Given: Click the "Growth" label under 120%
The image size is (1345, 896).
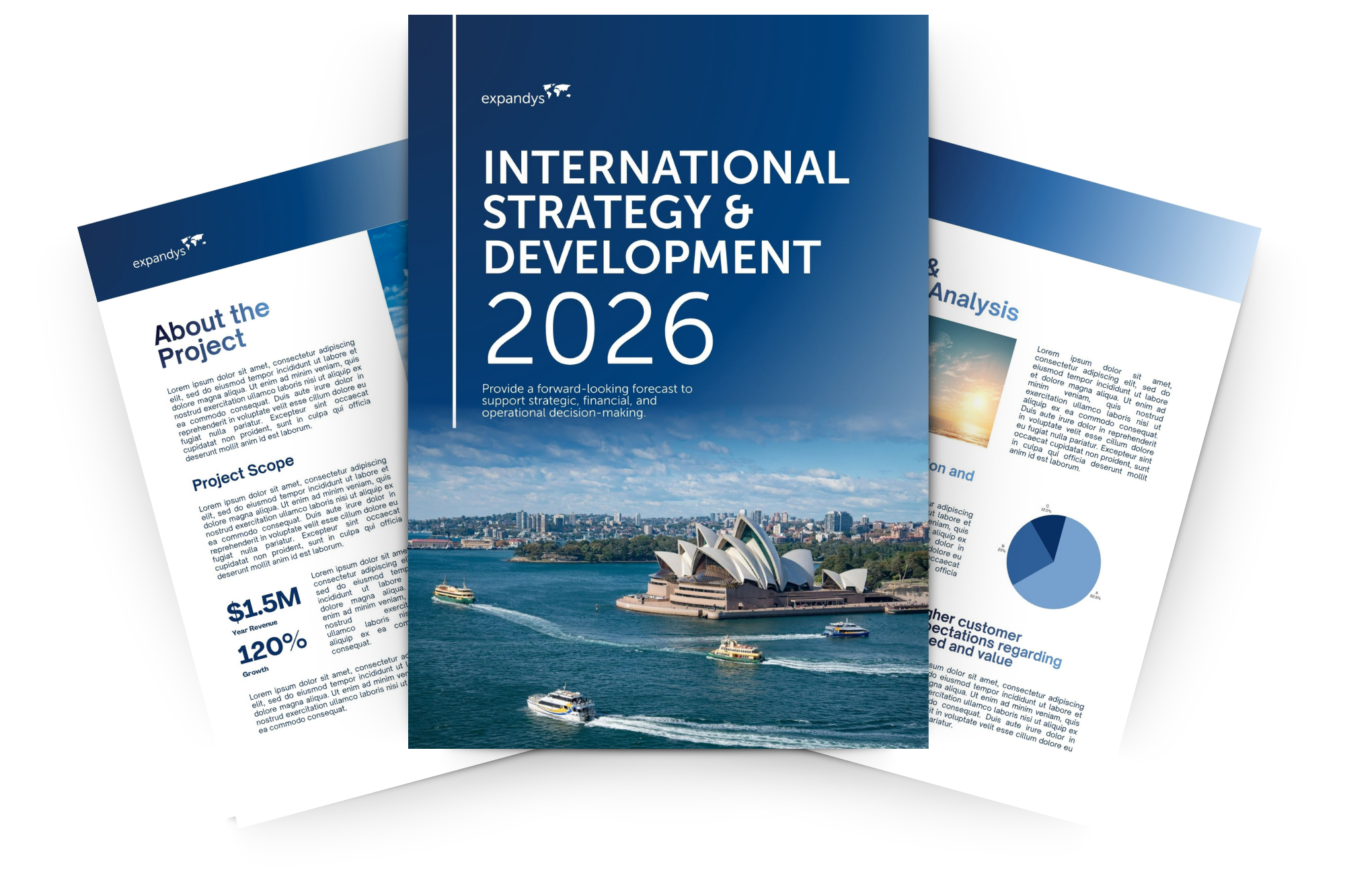Looking at the screenshot, I should click(x=256, y=671).
